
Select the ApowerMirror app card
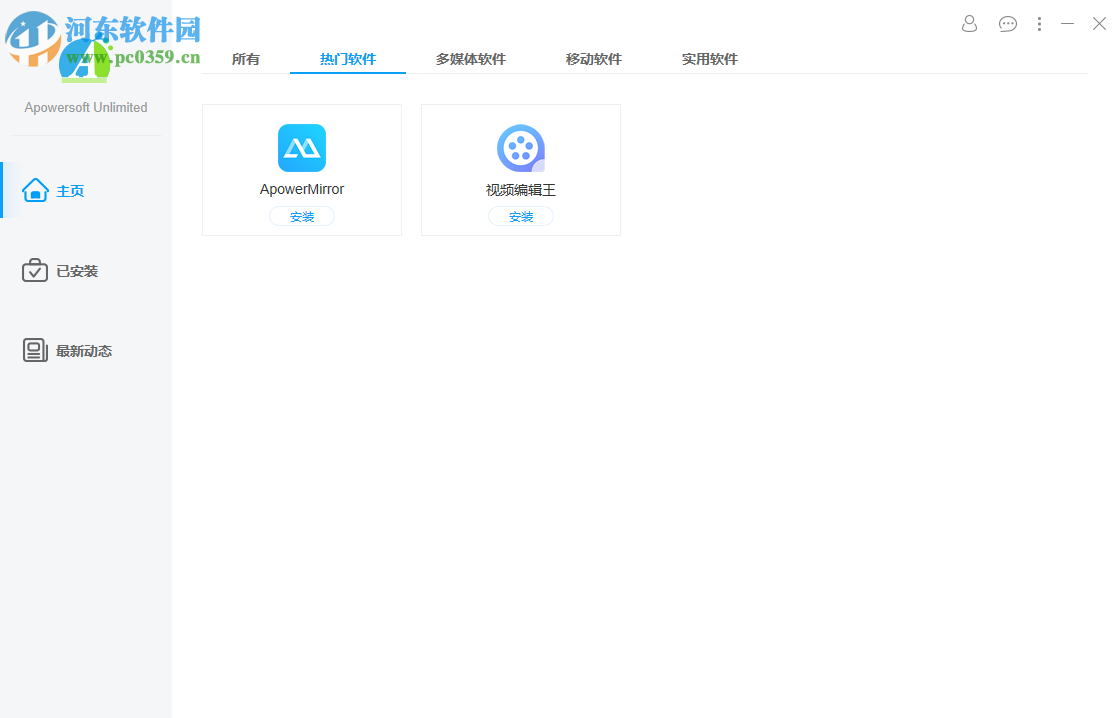(301, 170)
